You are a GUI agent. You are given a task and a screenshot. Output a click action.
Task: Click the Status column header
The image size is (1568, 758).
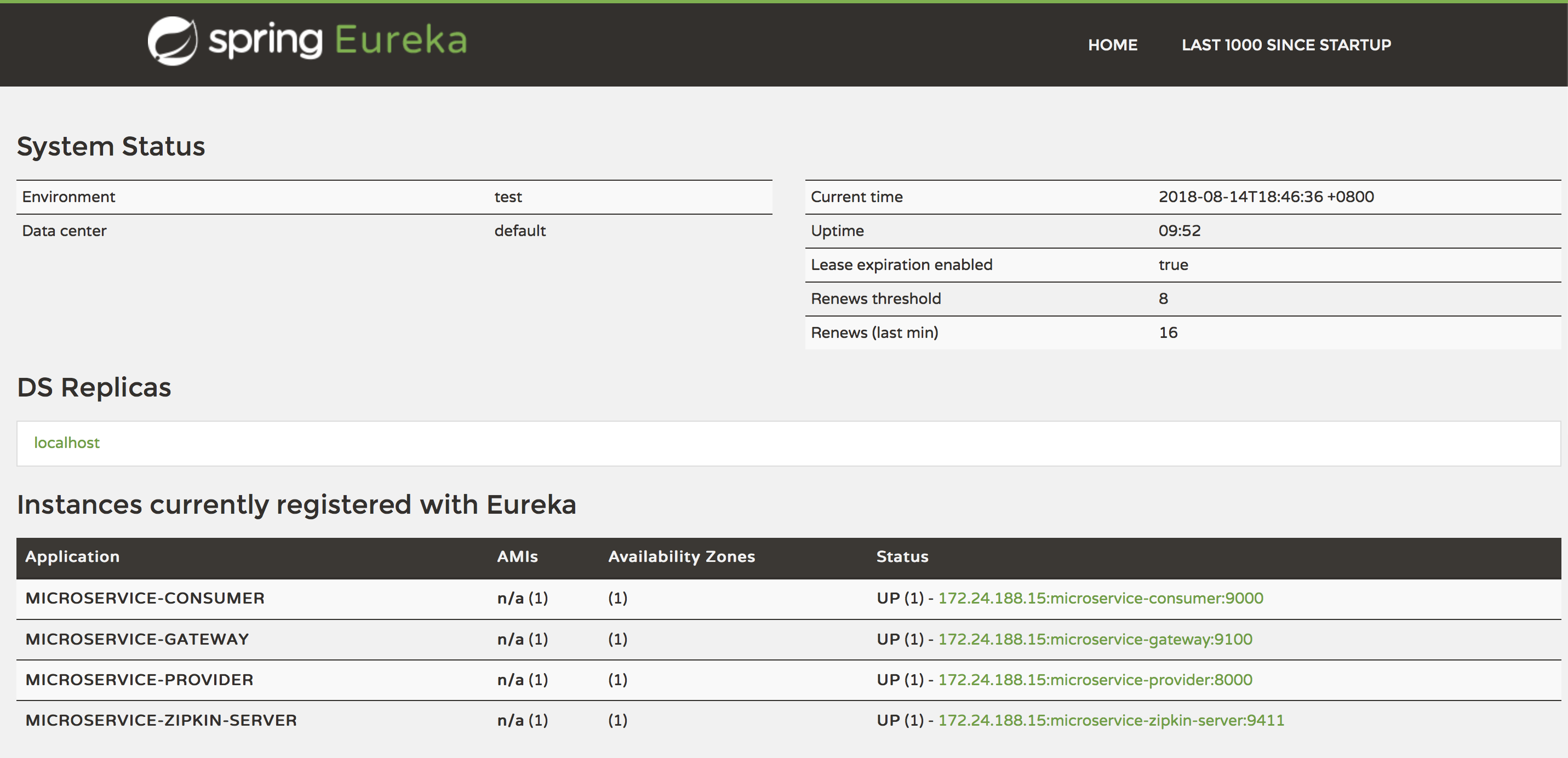click(902, 556)
